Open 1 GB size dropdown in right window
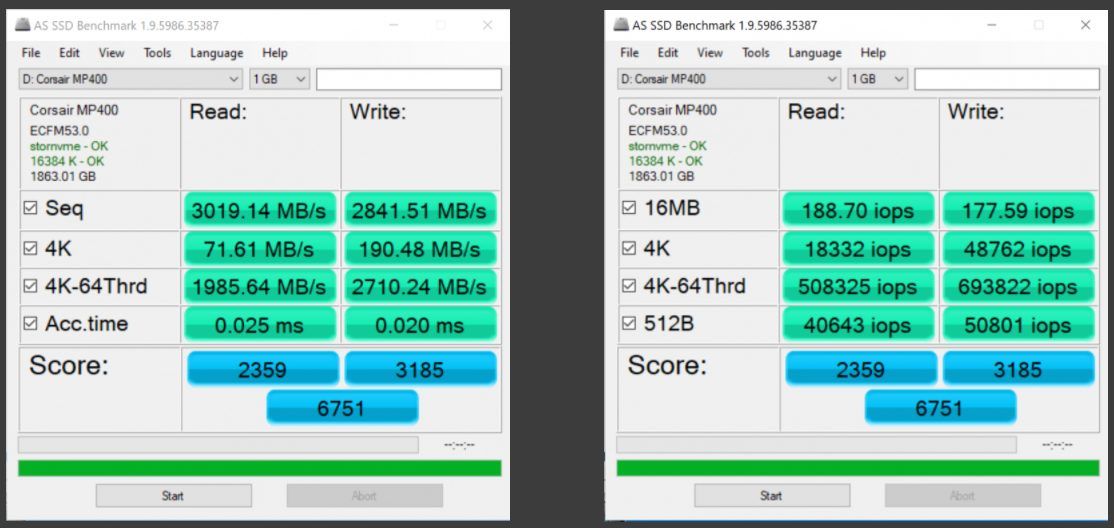 click(x=877, y=79)
